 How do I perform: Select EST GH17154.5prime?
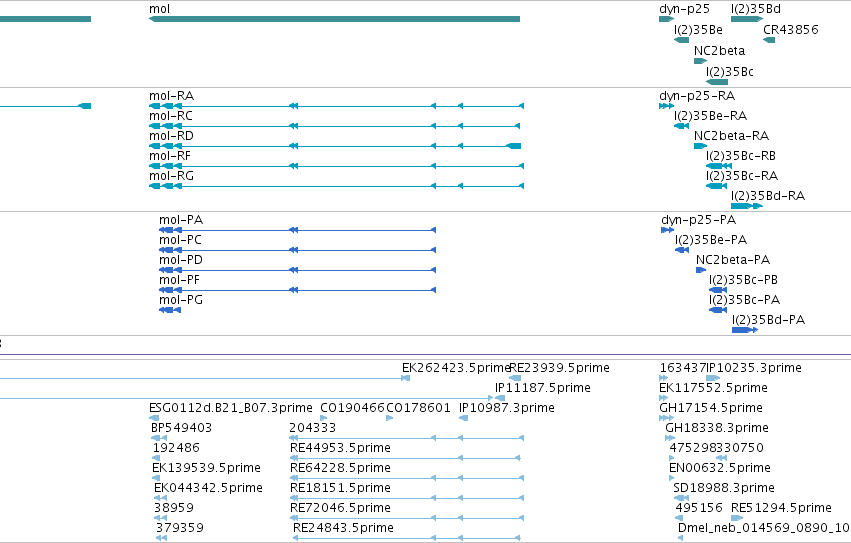(x=666, y=418)
